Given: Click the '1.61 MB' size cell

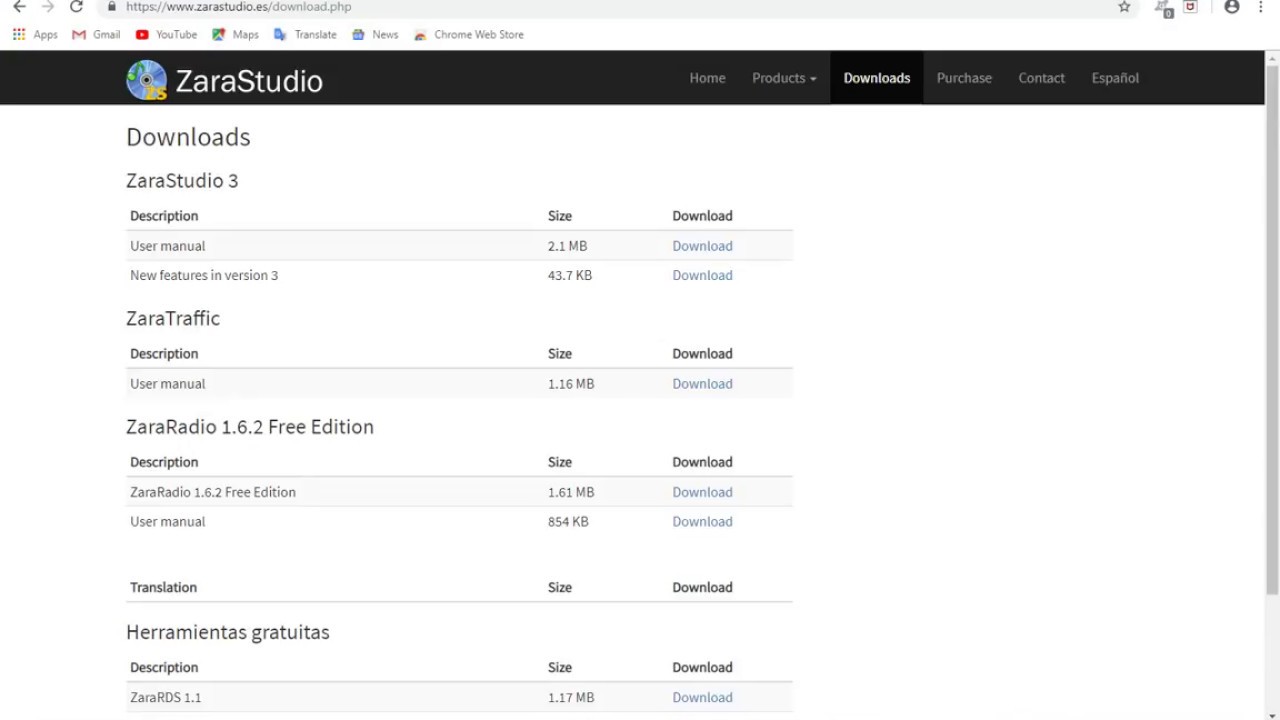Looking at the screenshot, I should pyautogui.click(x=571, y=492).
